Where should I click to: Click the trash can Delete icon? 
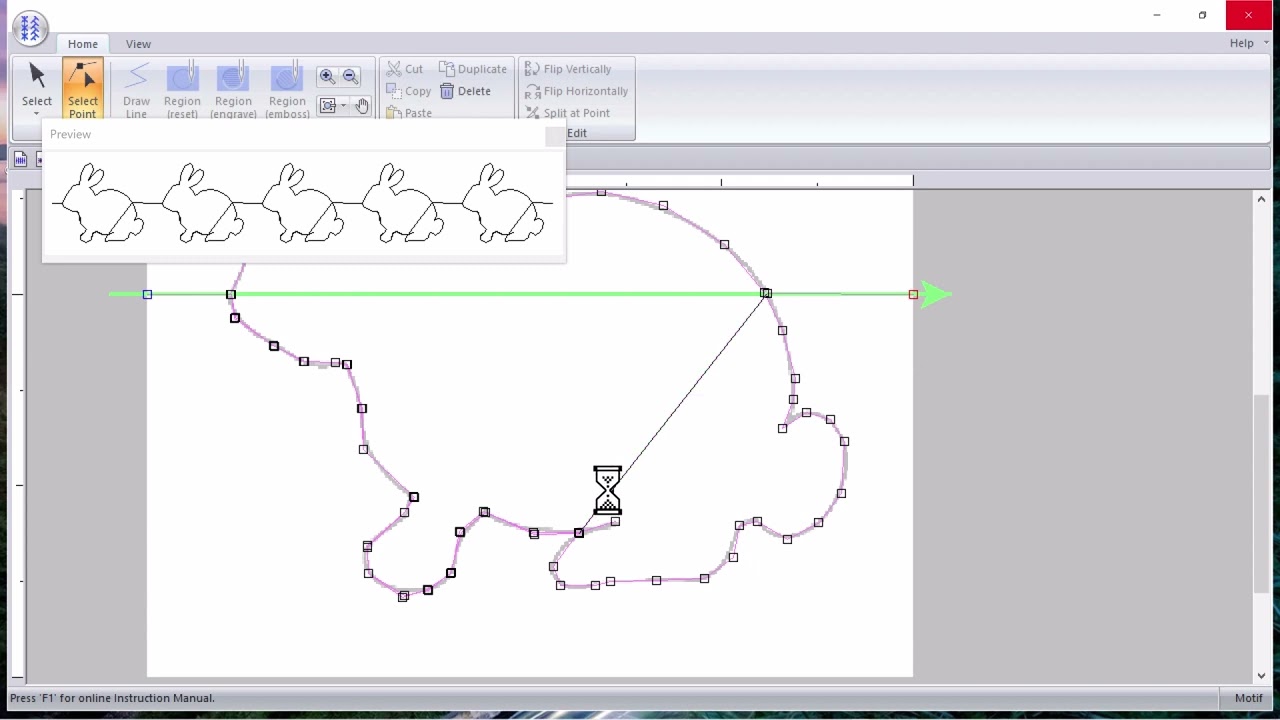[x=447, y=91]
